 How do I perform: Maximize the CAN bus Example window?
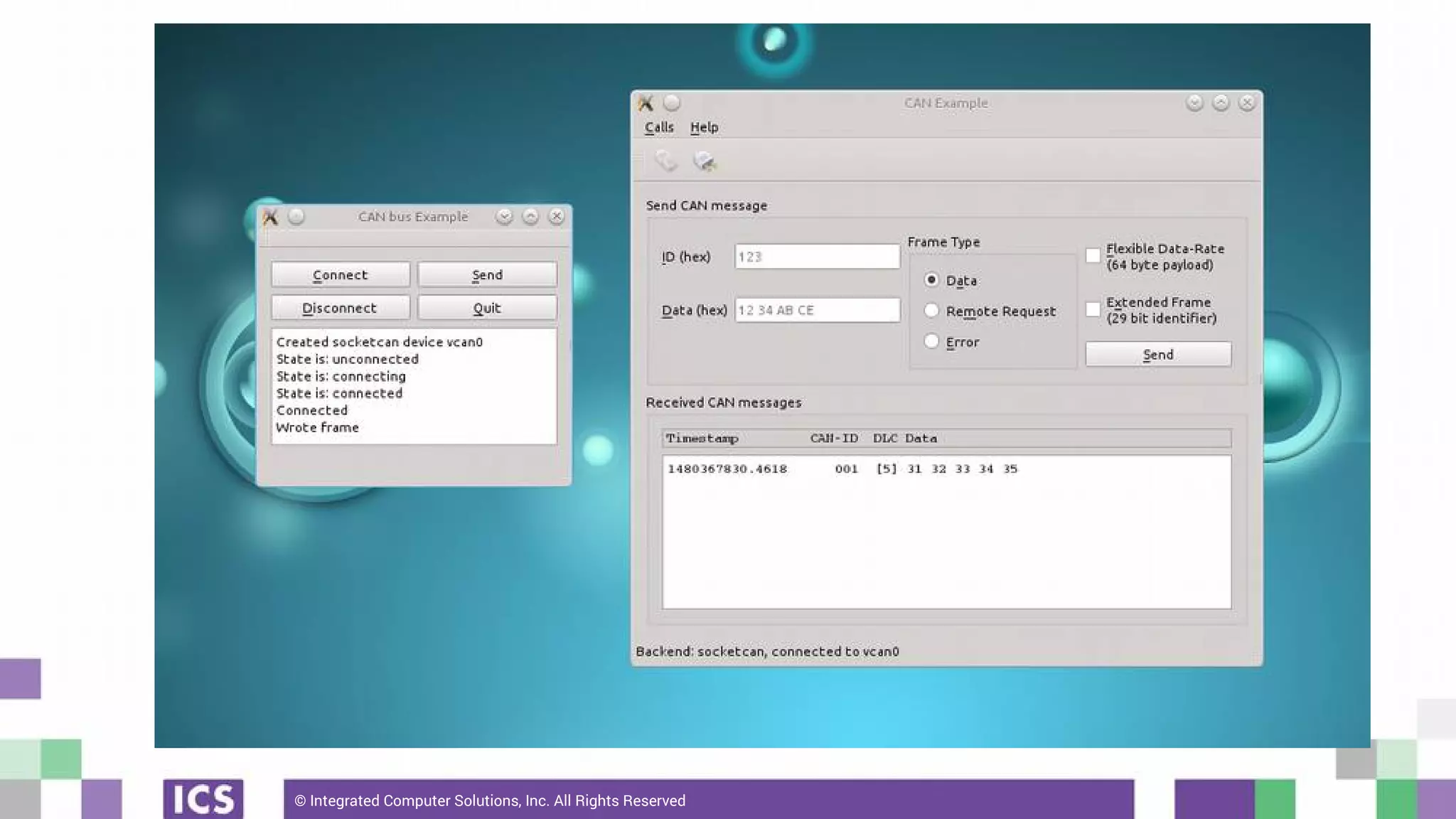click(x=530, y=217)
